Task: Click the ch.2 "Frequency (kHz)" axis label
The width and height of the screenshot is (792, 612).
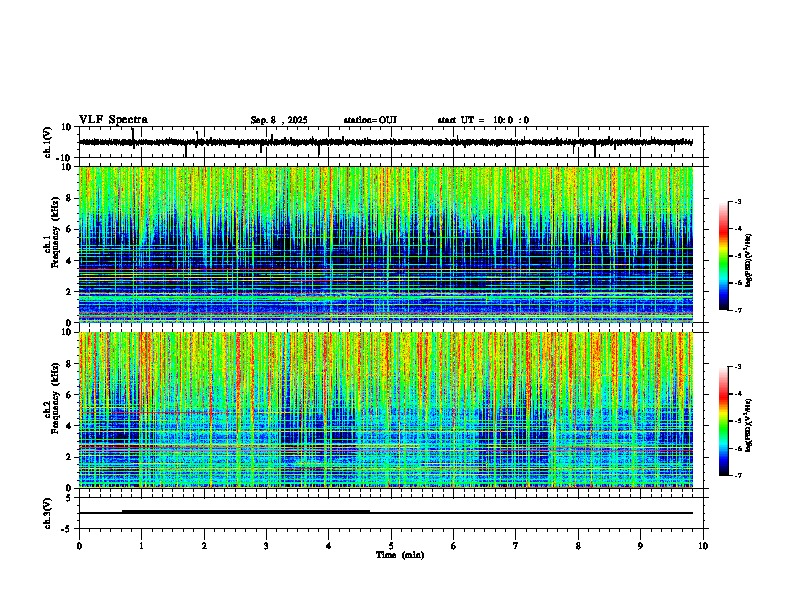Action: coord(55,398)
